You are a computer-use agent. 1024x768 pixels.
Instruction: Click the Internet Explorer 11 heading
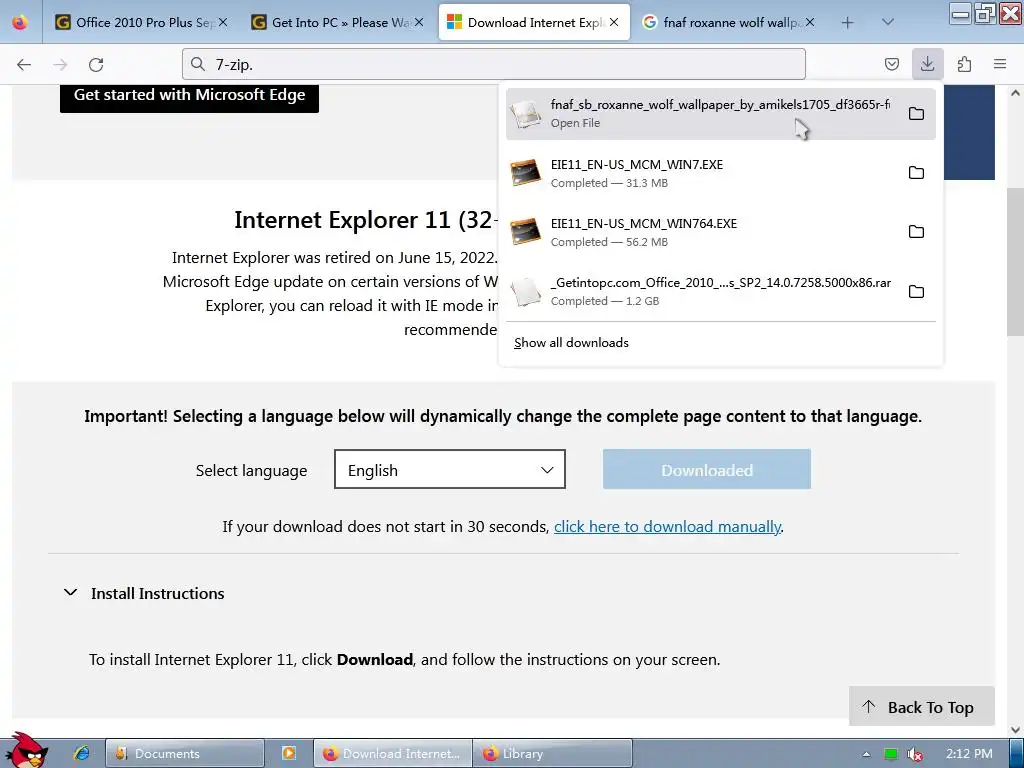pos(366,220)
